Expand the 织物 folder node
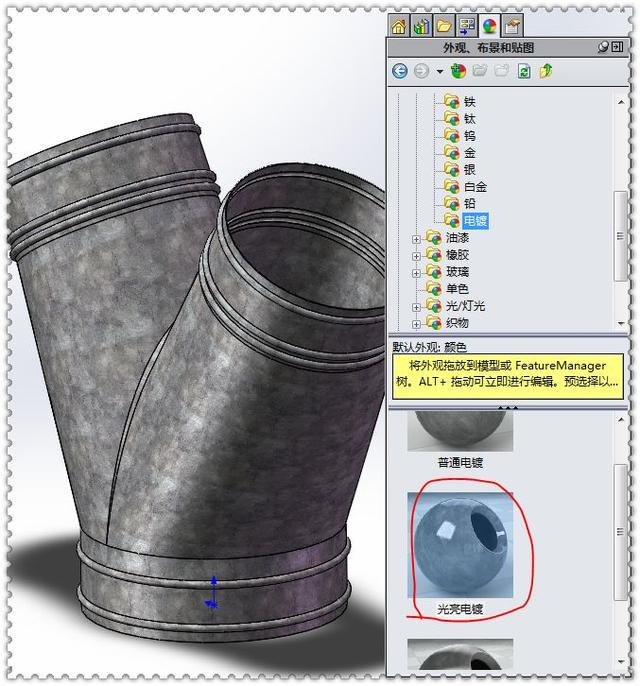This screenshot has height=686, width=640. (x=416, y=325)
